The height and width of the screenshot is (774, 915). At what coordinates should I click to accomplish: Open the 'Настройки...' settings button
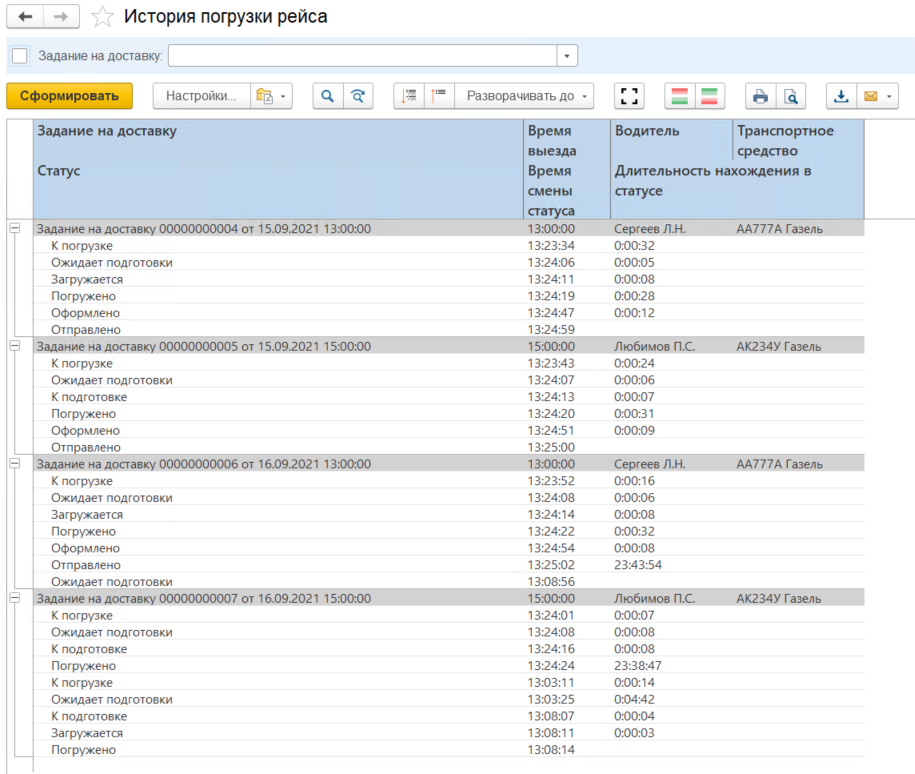pos(200,96)
